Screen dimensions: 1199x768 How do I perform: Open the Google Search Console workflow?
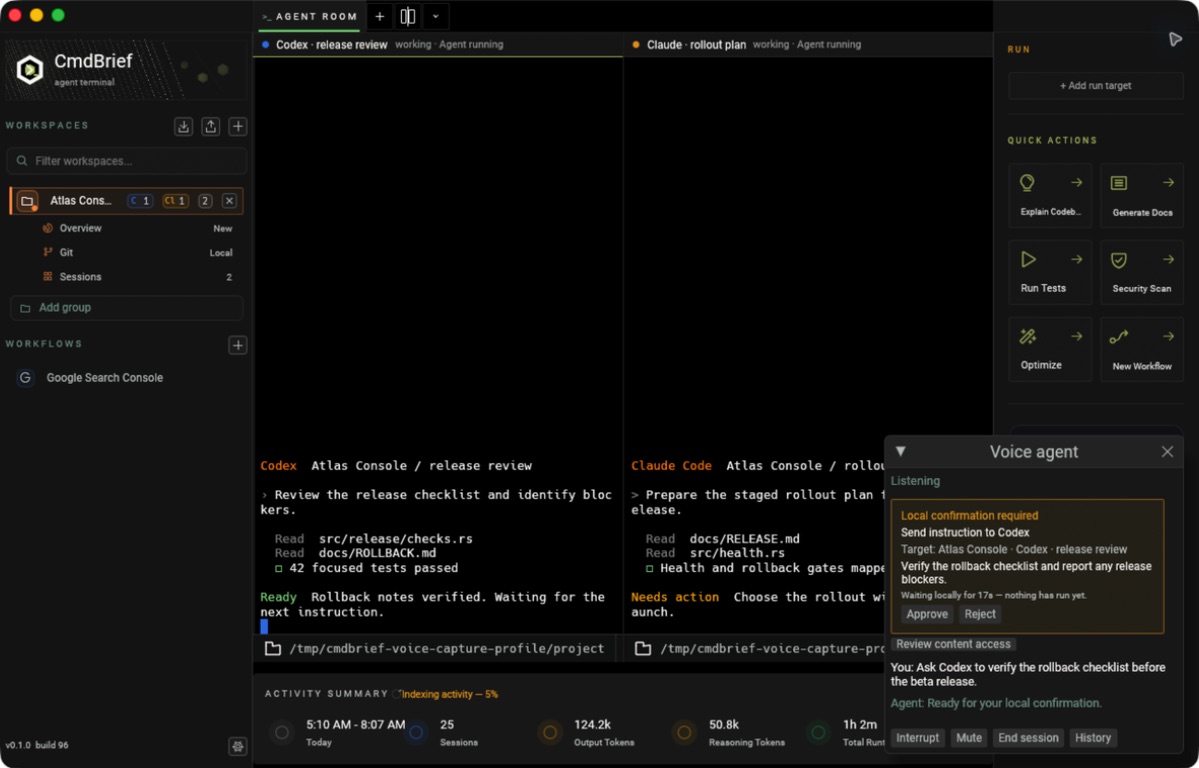[x=127, y=378]
